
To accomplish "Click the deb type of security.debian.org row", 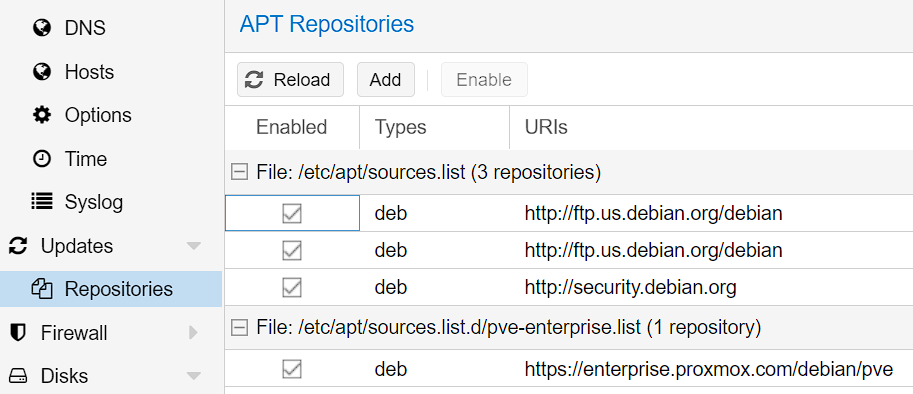I will [391, 287].
